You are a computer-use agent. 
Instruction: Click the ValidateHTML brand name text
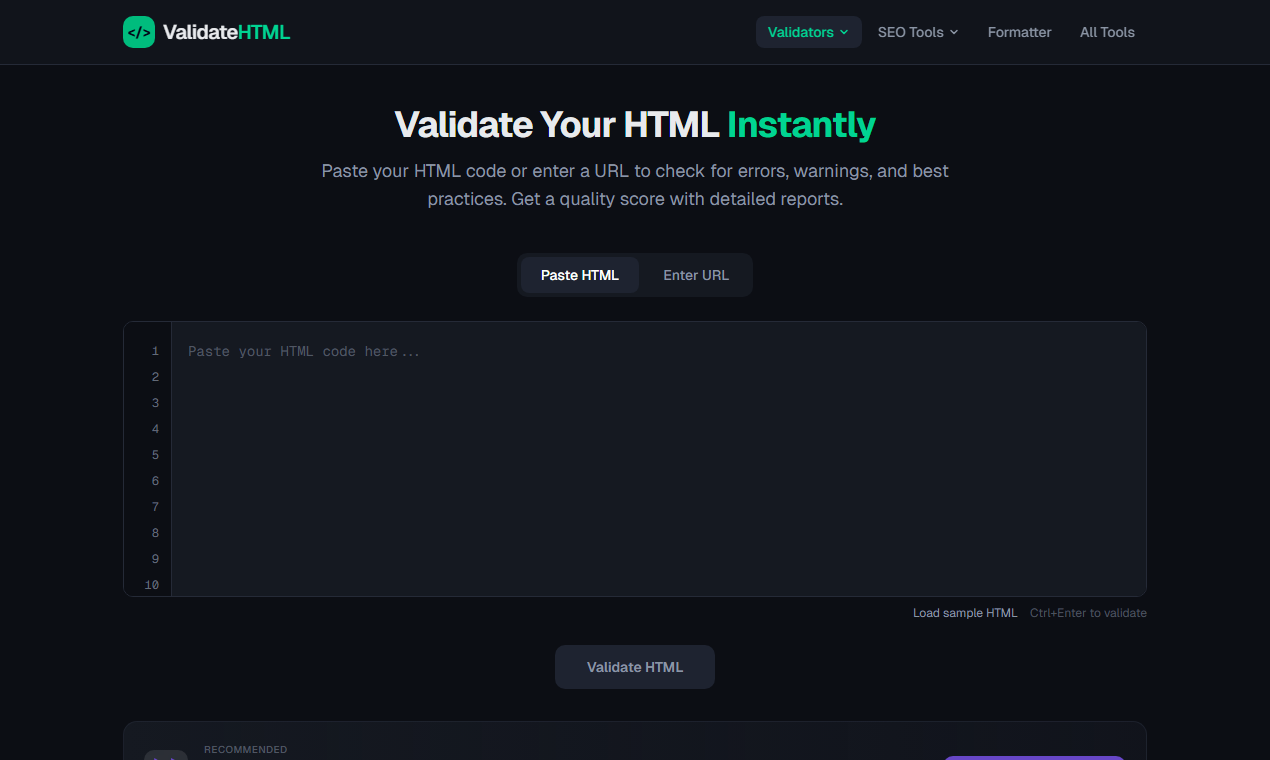(x=226, y=32)
